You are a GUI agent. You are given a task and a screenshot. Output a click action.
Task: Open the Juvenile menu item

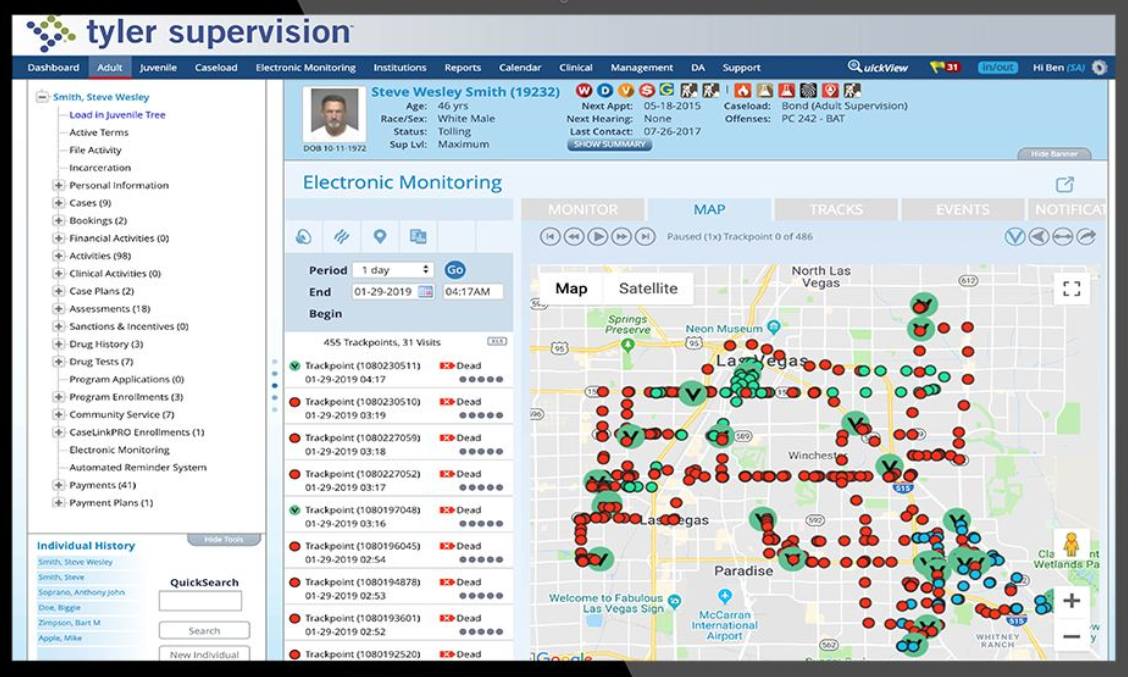click(x=157, y=67)
